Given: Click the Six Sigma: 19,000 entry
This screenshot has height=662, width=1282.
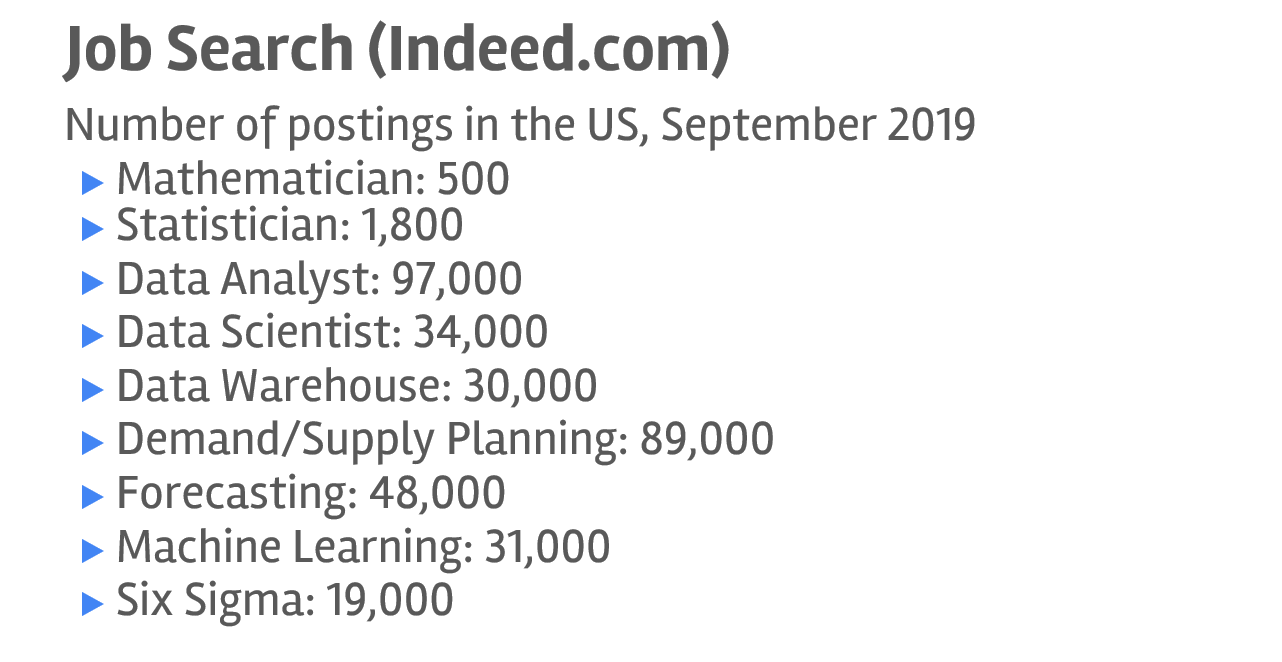Looking at the screenshot, I should 285,601.
